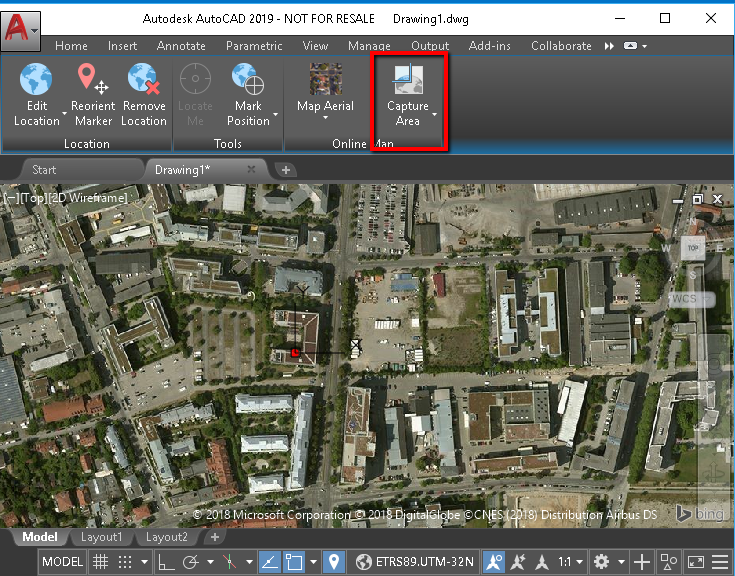This screenshot has width=735, height=576.
Task: Toggle drawing grid display
Action: click(x=100, y=561)
